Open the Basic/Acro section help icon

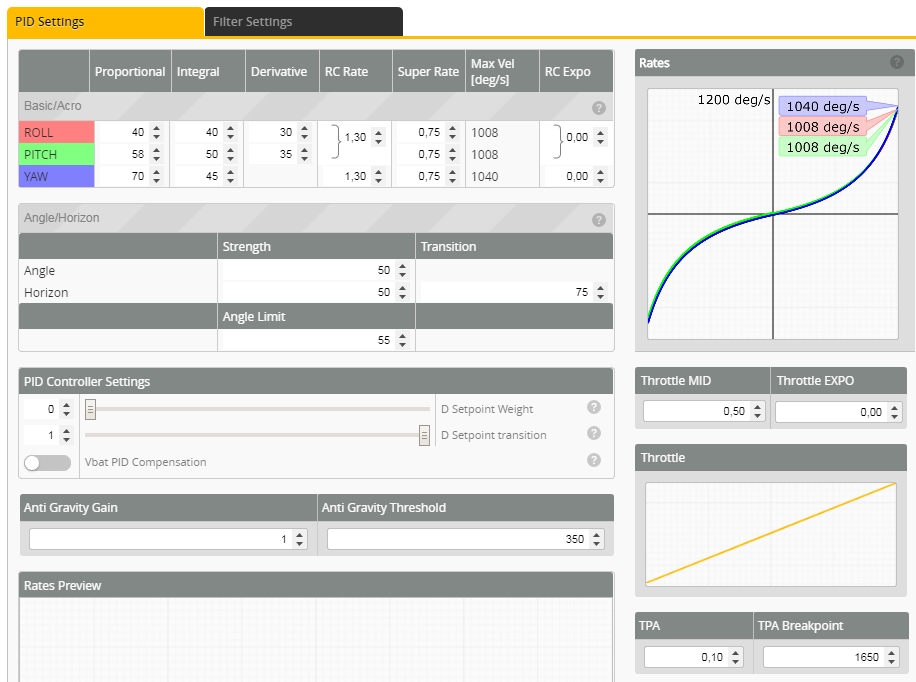(x=598, y=108)
